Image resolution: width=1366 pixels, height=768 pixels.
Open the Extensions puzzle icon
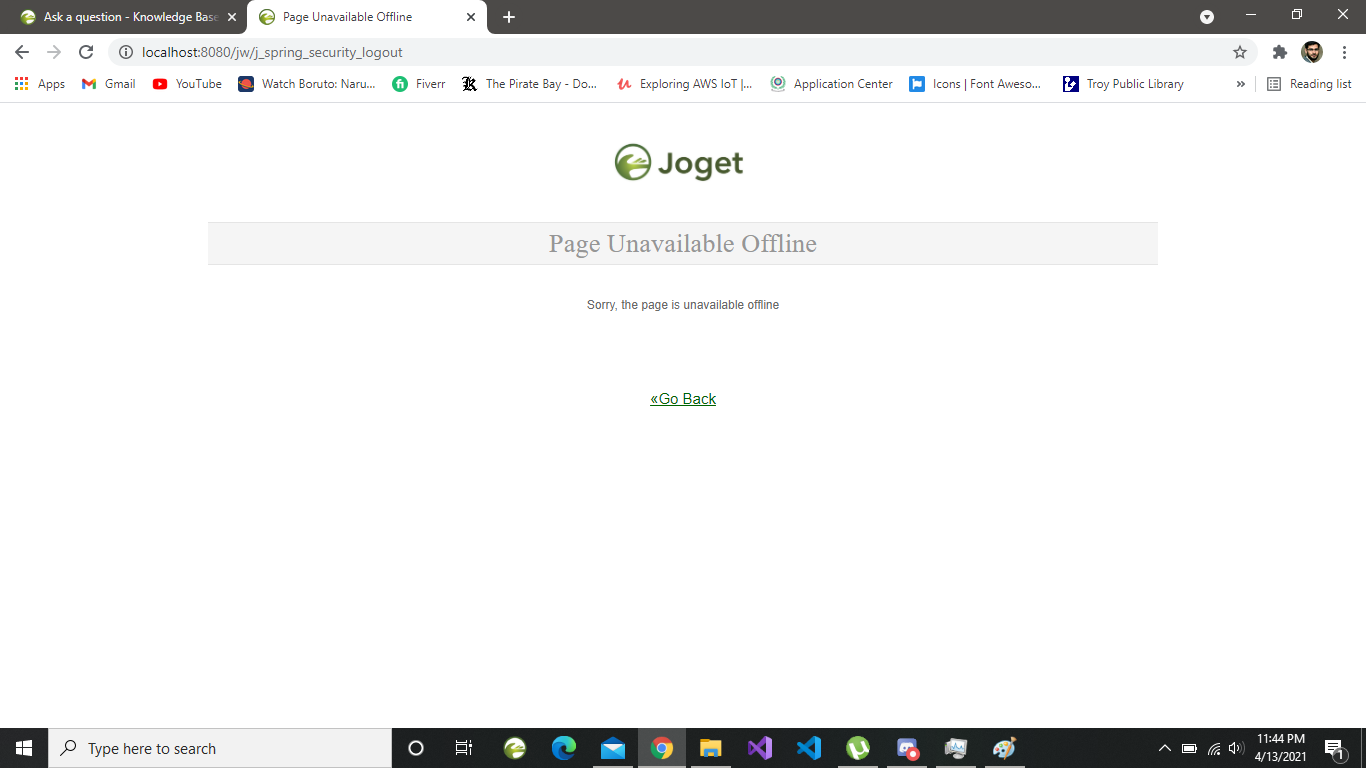[1279, 52]
